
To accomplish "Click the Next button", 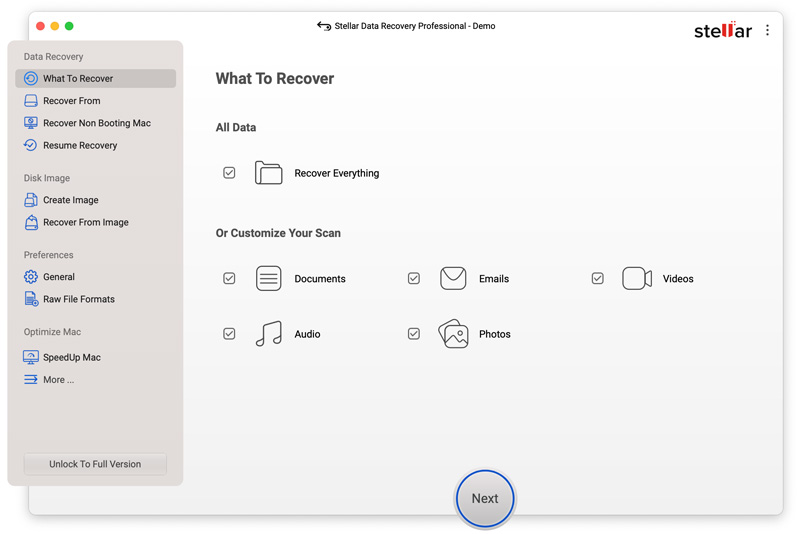I will coord(485,498).
